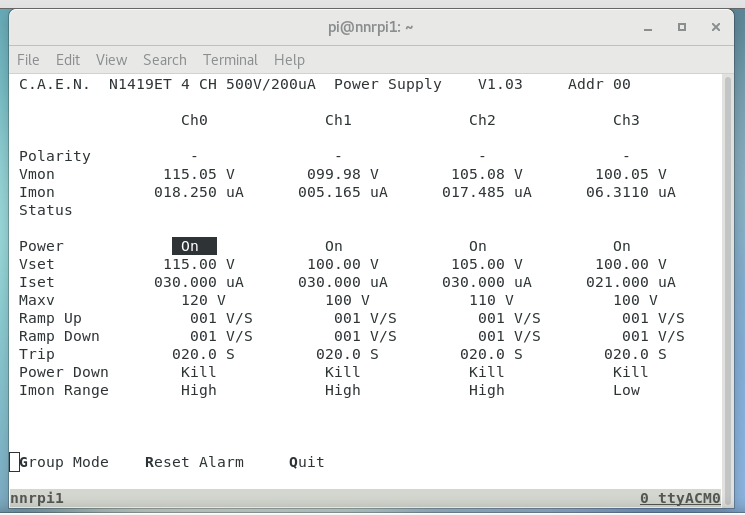Click Ch1 Ramp Up value 001 V/S
This screenshot has width=745, height=515.
(x=365, y=318)
